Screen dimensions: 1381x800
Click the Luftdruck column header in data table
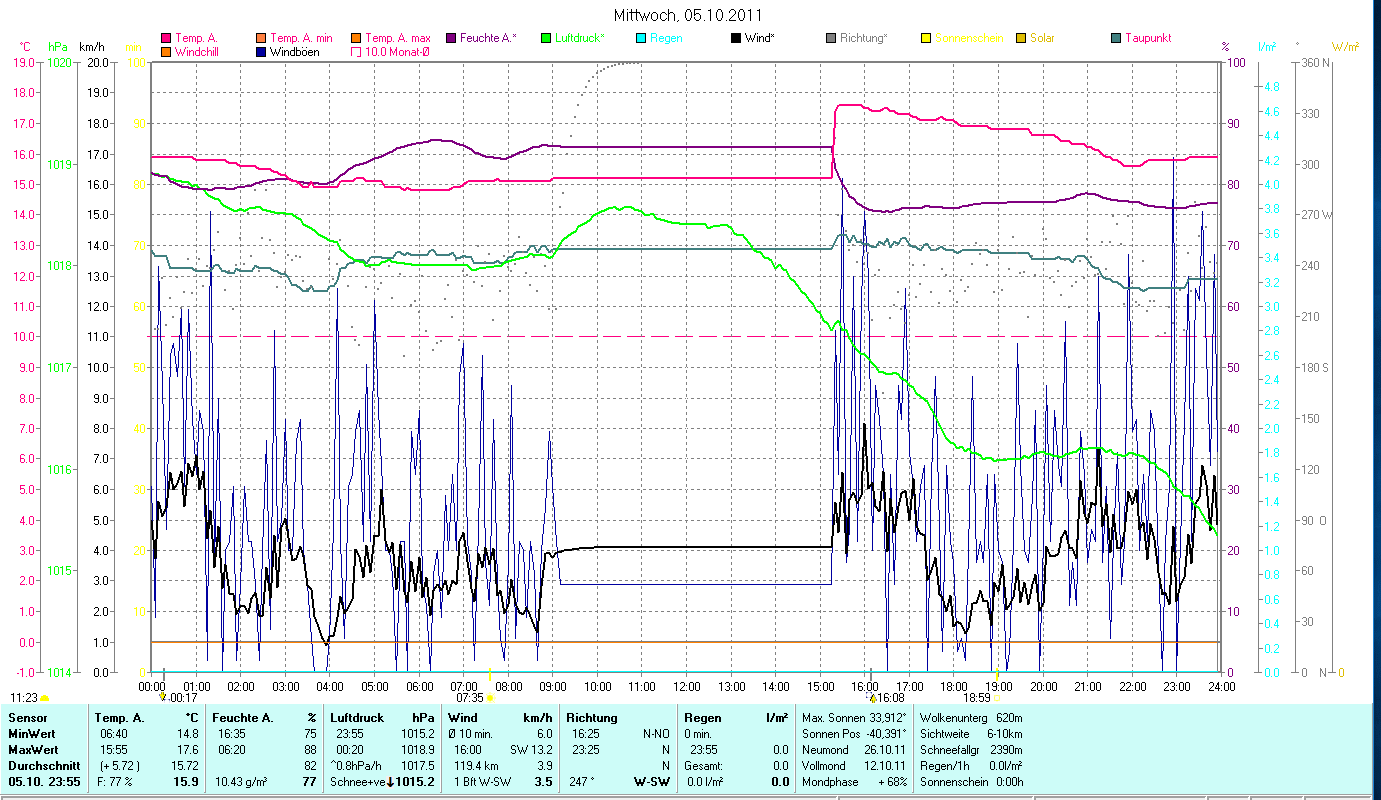coord(358,718)
